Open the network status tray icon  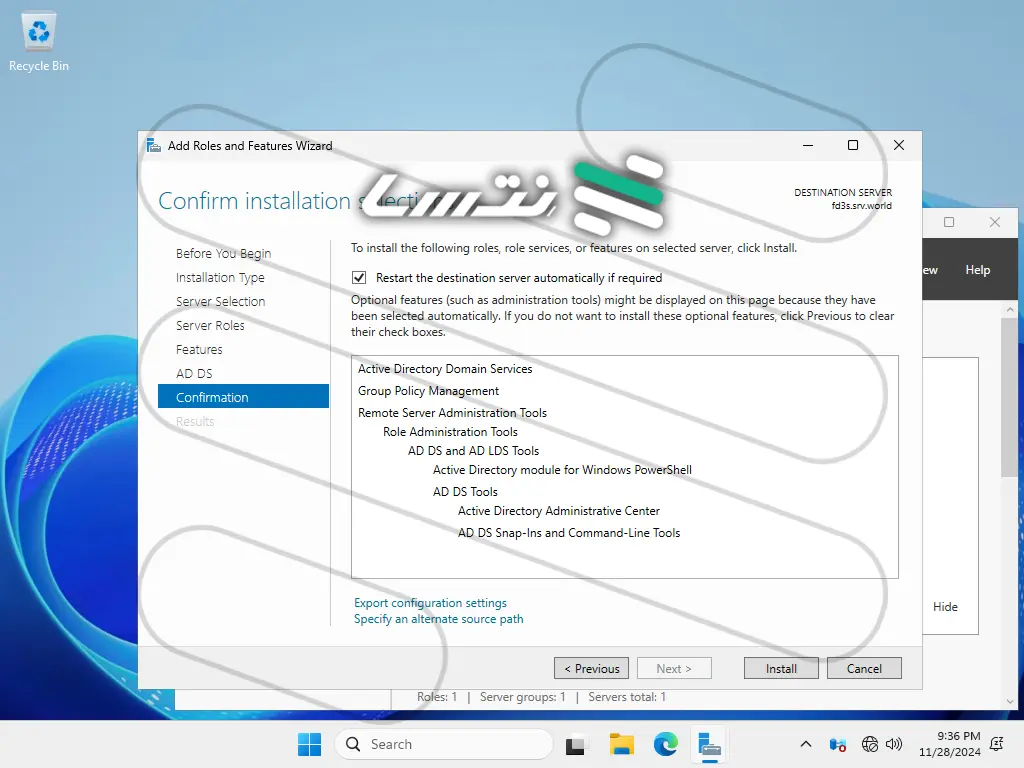pos(870,744)
